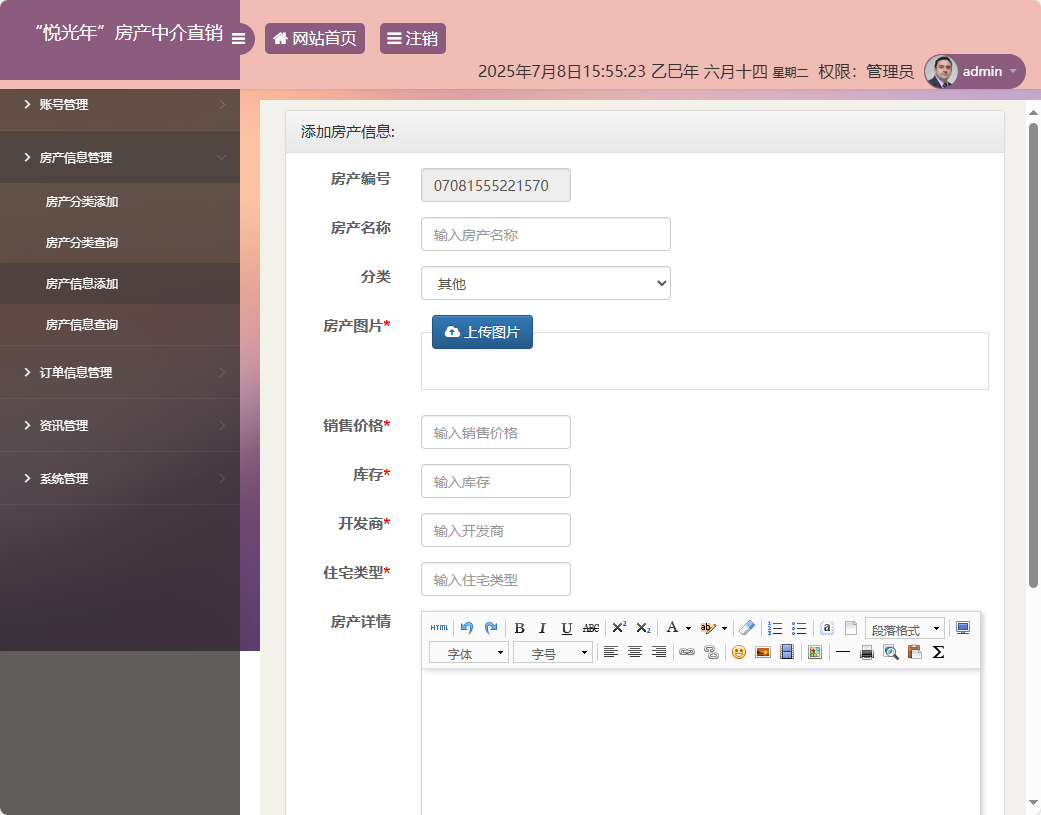Insert an emoji using the smiley face icon
Screen dimensions: 1041x815
(739, 652)
